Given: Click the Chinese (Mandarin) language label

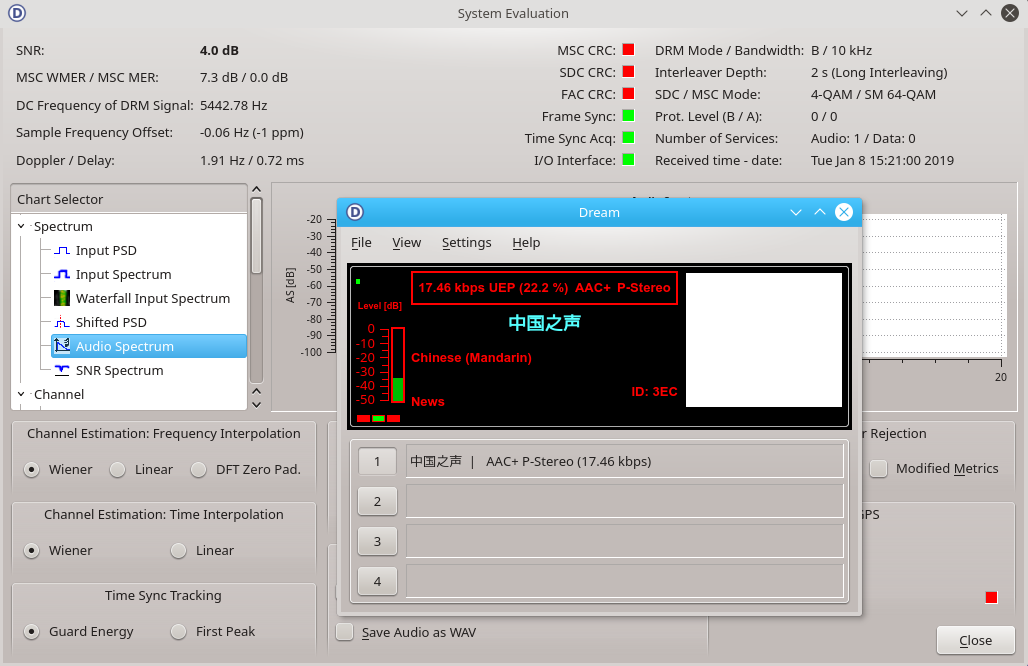Looking at the screenshot, I should 471,358.
